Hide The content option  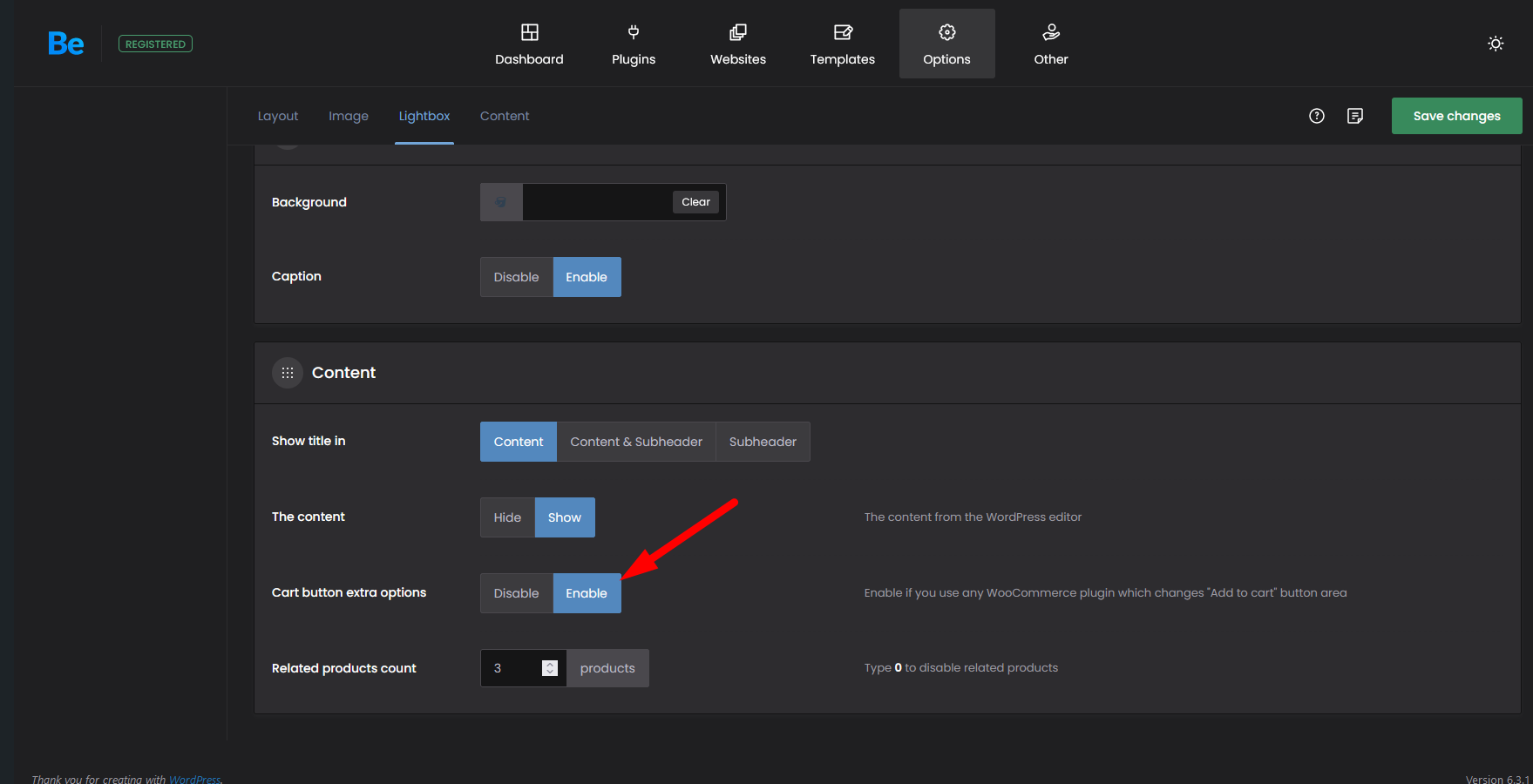tap(507, 517)
